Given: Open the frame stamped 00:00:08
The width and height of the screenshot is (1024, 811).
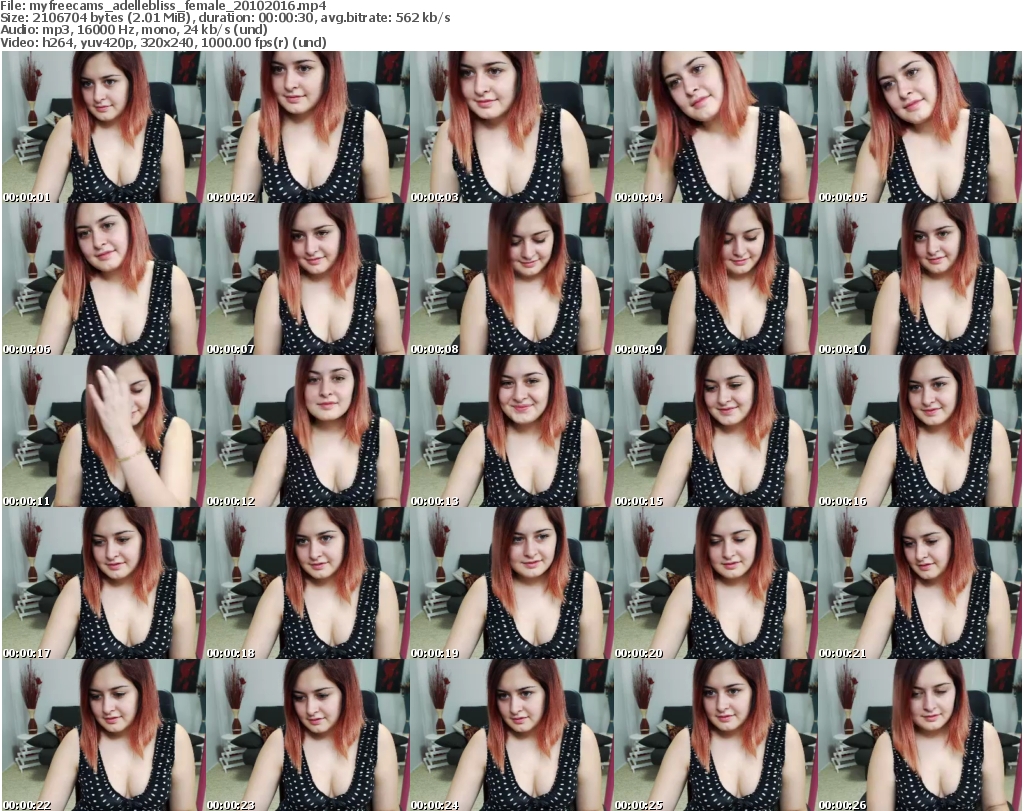Looking at the screenshot, I should (x=511, y=279).
